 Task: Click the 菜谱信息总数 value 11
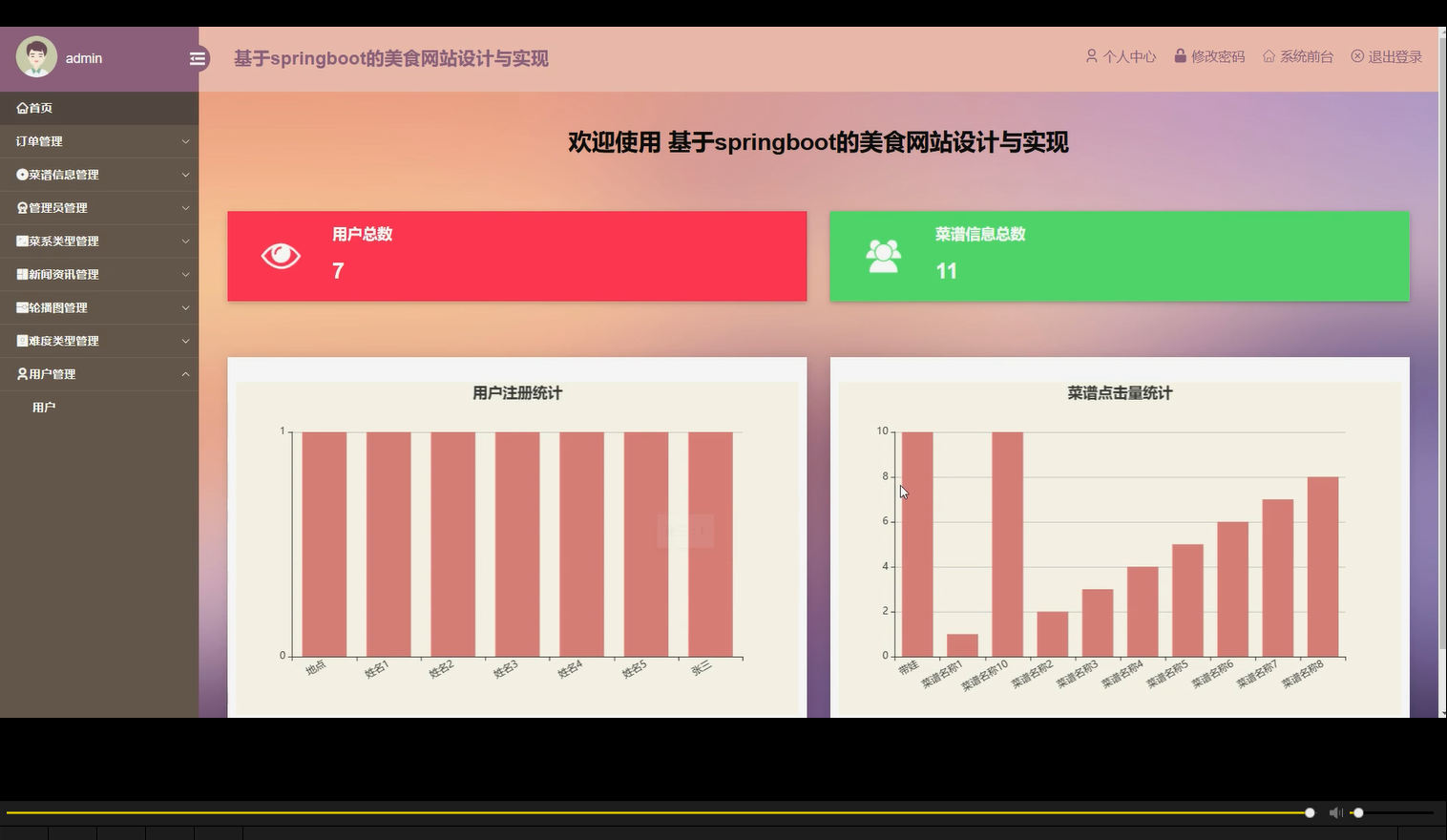tap(946, 271)
